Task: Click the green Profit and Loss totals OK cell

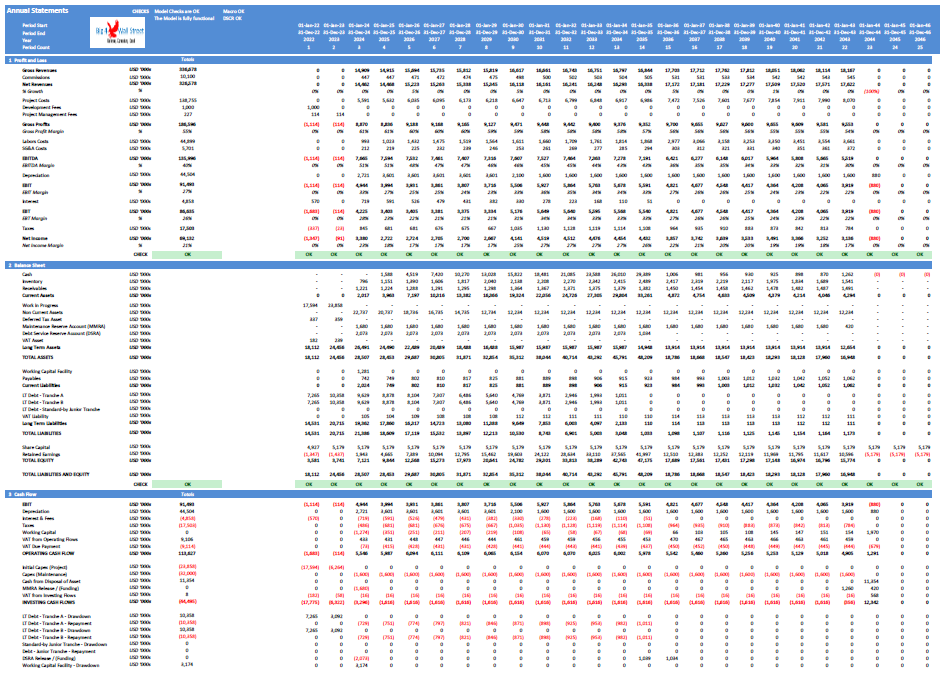Action: pos(187,255)
